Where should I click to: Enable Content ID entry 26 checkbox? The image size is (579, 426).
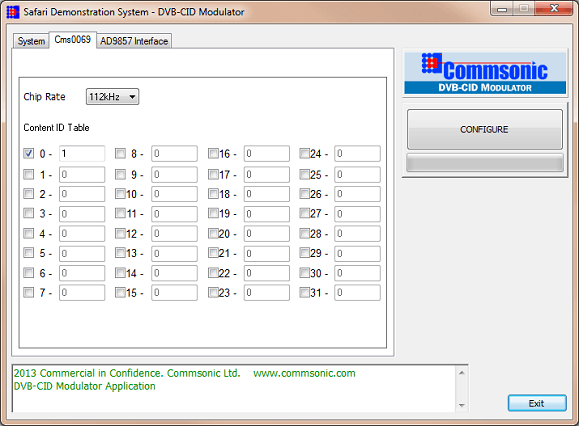[304, 193]
